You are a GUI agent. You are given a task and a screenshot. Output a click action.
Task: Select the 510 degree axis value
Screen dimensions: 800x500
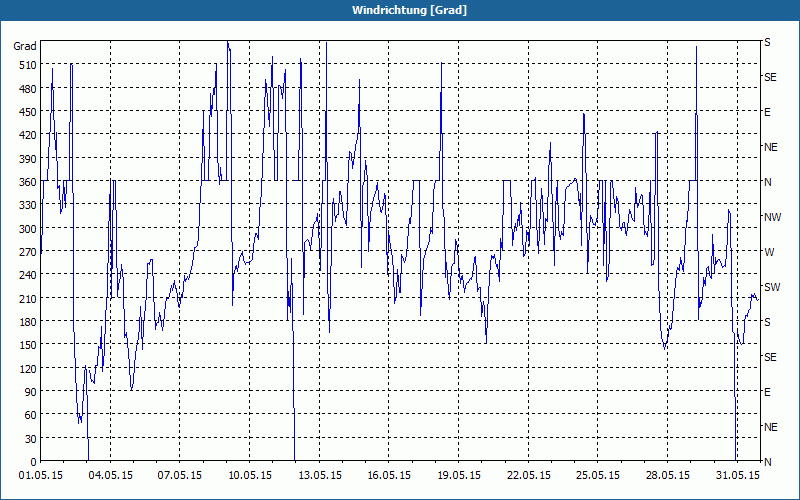click(28, 65)
